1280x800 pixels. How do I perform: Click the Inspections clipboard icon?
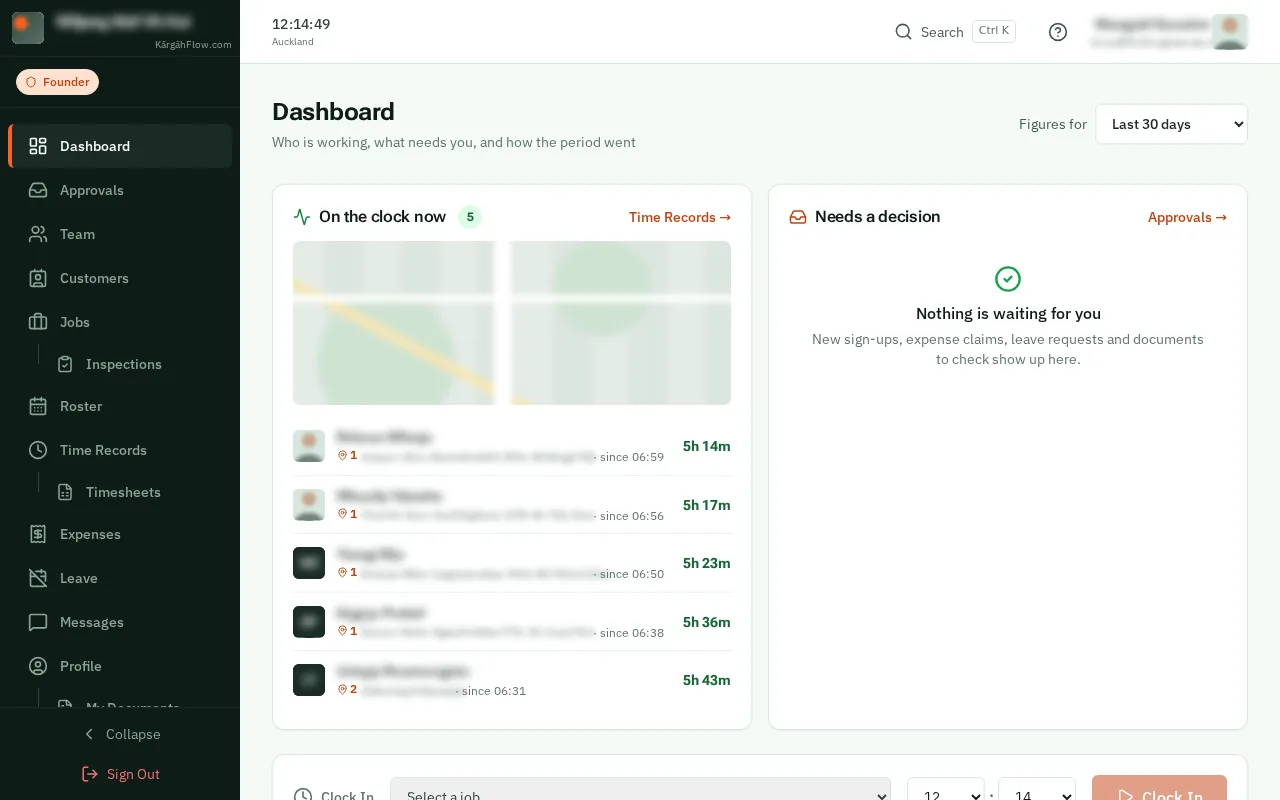[x=65, y=364]
